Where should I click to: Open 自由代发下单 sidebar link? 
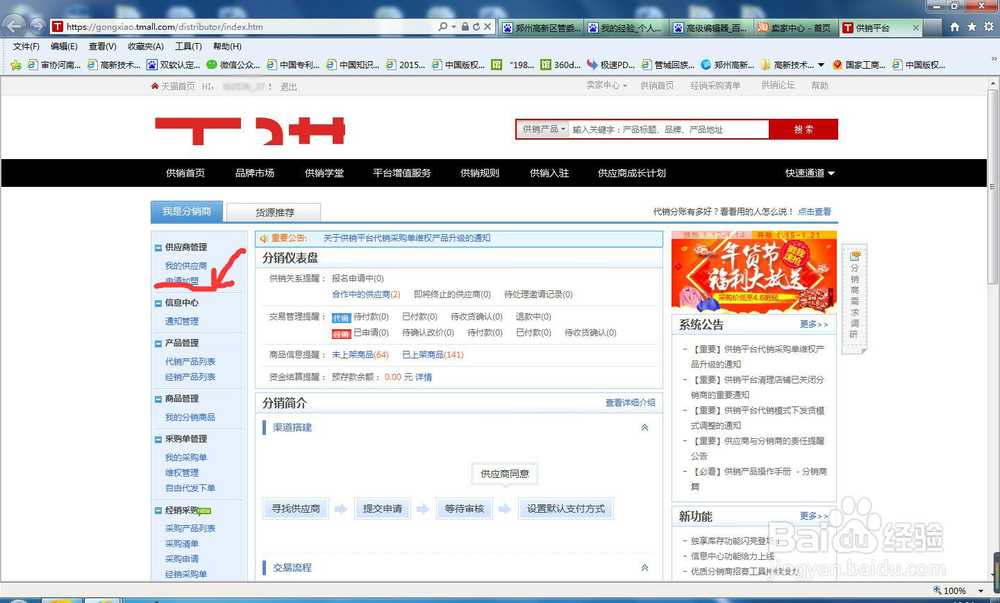pos(190,488)
